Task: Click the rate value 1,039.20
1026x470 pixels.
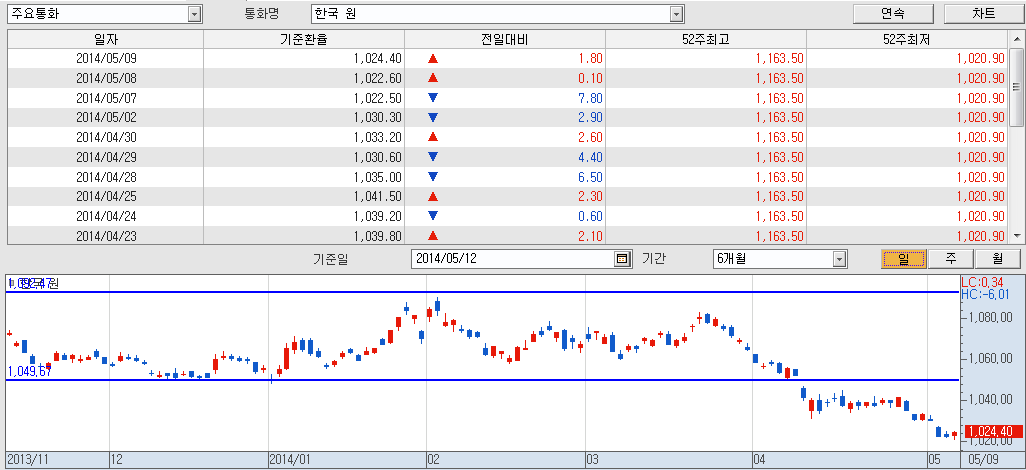Action: pyautogui.click(x=378, y=215)
